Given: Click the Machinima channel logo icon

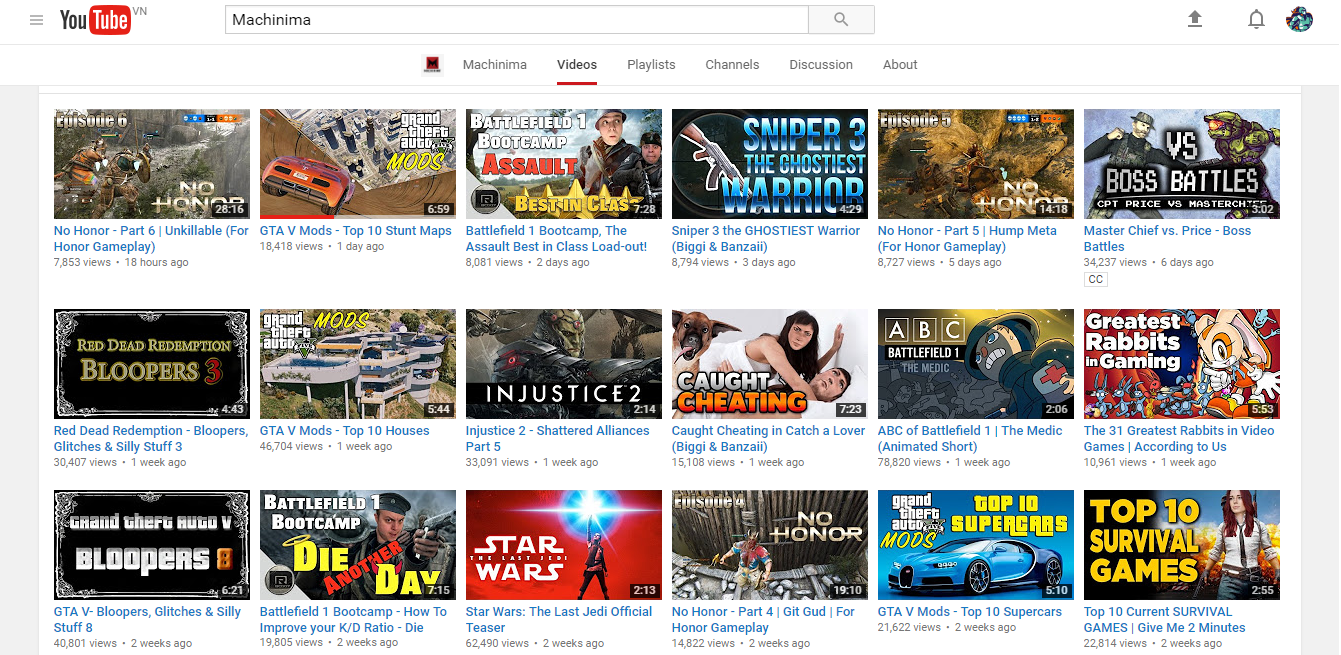Looking at the screenshot, I should tap(433, 64).
